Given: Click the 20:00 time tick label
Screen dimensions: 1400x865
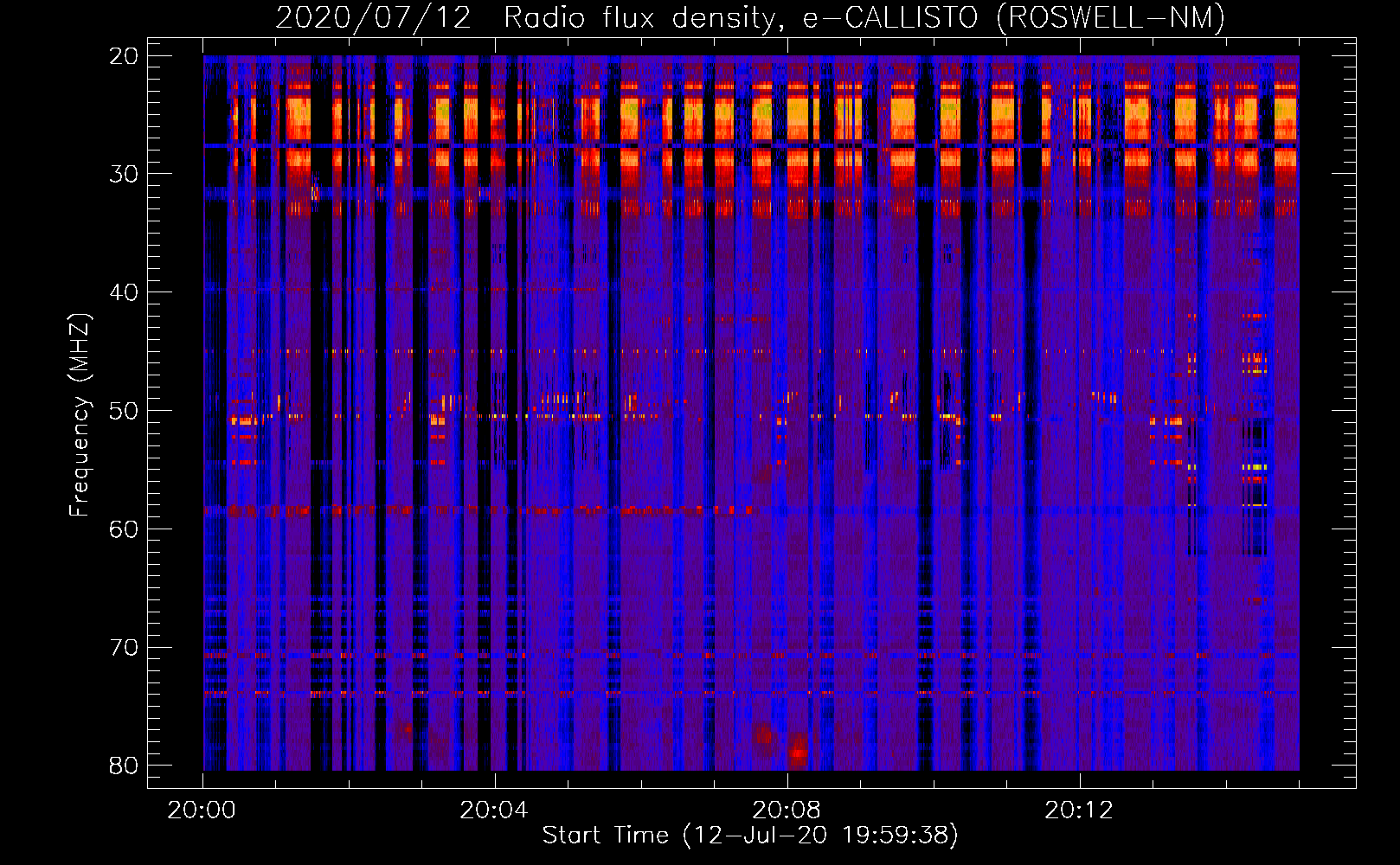Looking at the screenshot, I should pos(202,811).
